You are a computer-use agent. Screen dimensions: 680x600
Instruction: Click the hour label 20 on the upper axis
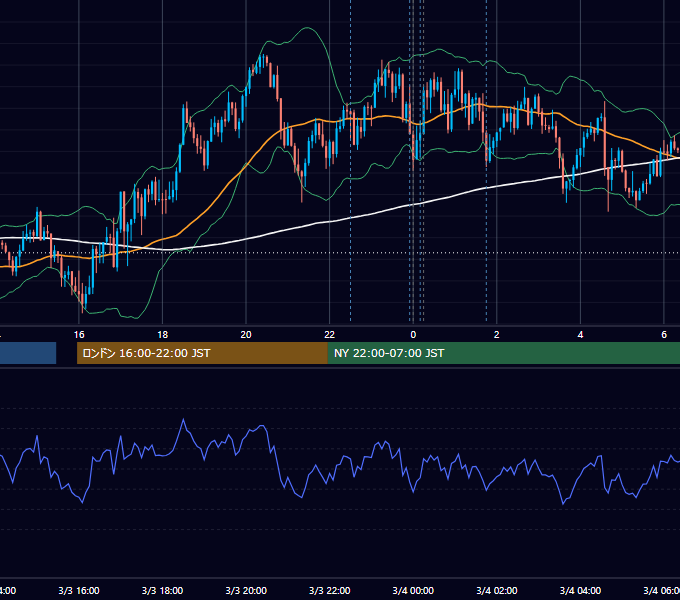coord(246,335)
